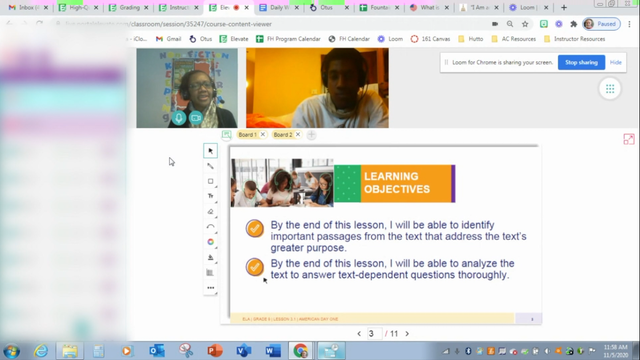Switch to Inbox browser tab

[x=27, y=7]
